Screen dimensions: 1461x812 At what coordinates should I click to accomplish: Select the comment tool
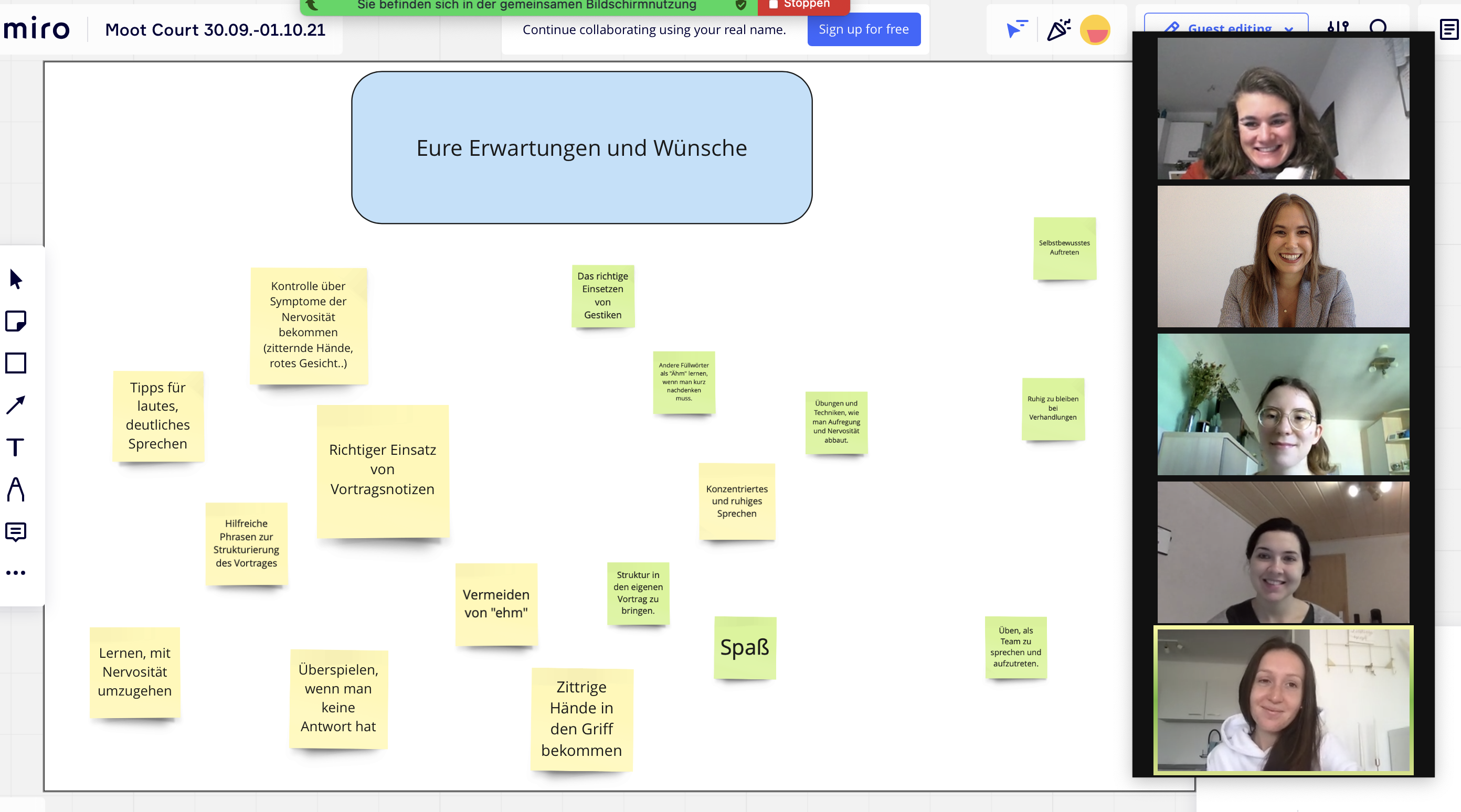click(16, 531)
